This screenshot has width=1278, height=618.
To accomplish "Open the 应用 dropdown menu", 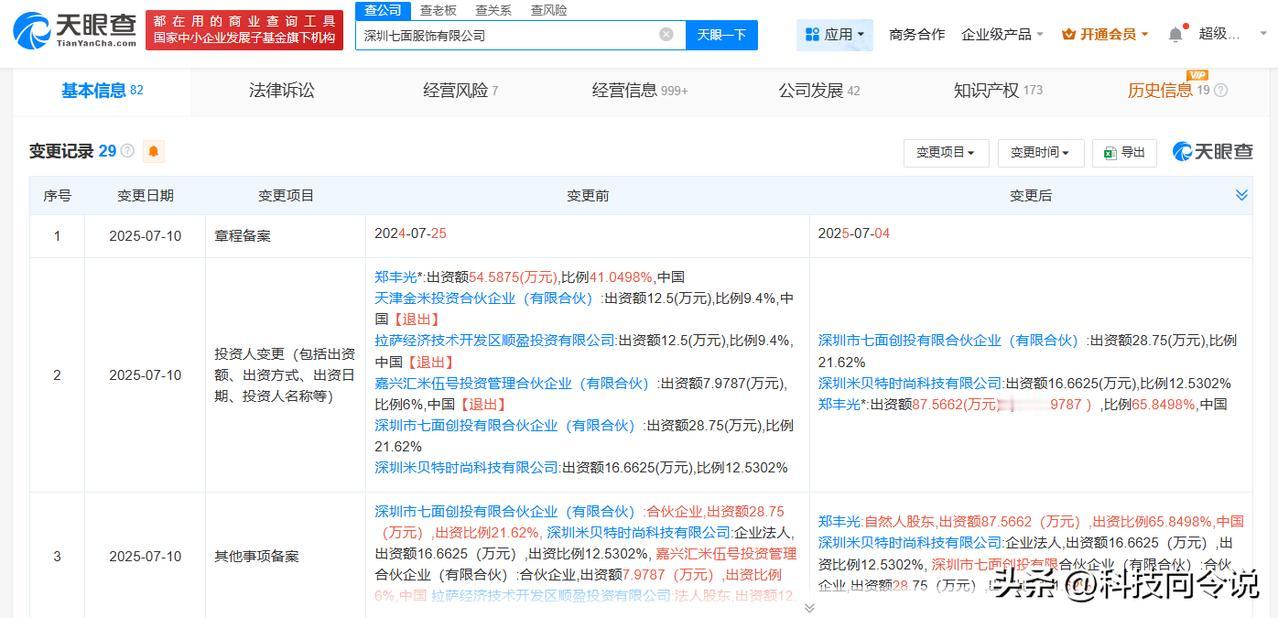I will (836, 34).
